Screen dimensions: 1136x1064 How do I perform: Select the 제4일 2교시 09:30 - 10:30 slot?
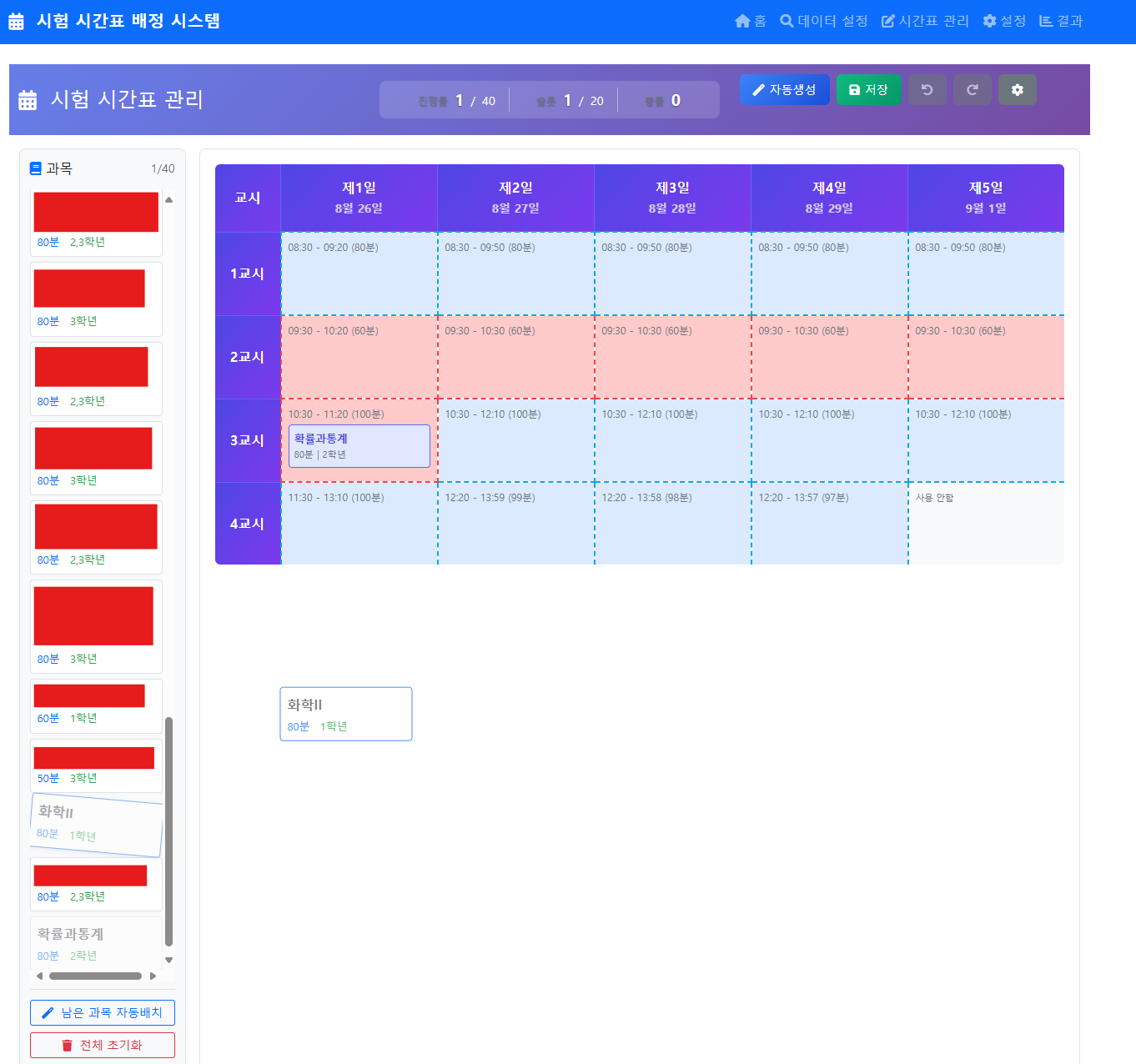point(829,357)
